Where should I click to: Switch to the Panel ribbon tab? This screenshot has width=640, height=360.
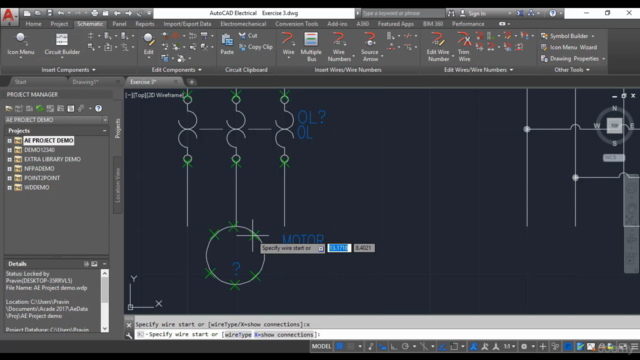pos(119,24)
